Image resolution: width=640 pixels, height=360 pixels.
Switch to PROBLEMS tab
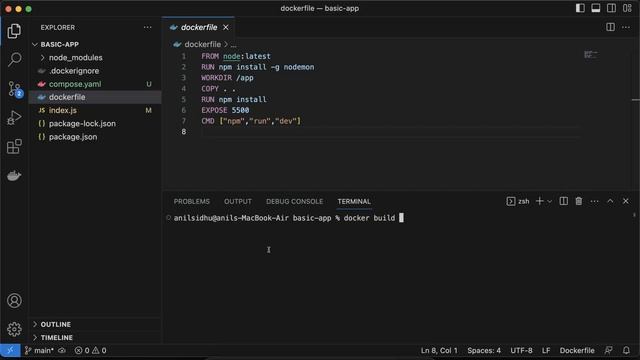tap(191, 202)
